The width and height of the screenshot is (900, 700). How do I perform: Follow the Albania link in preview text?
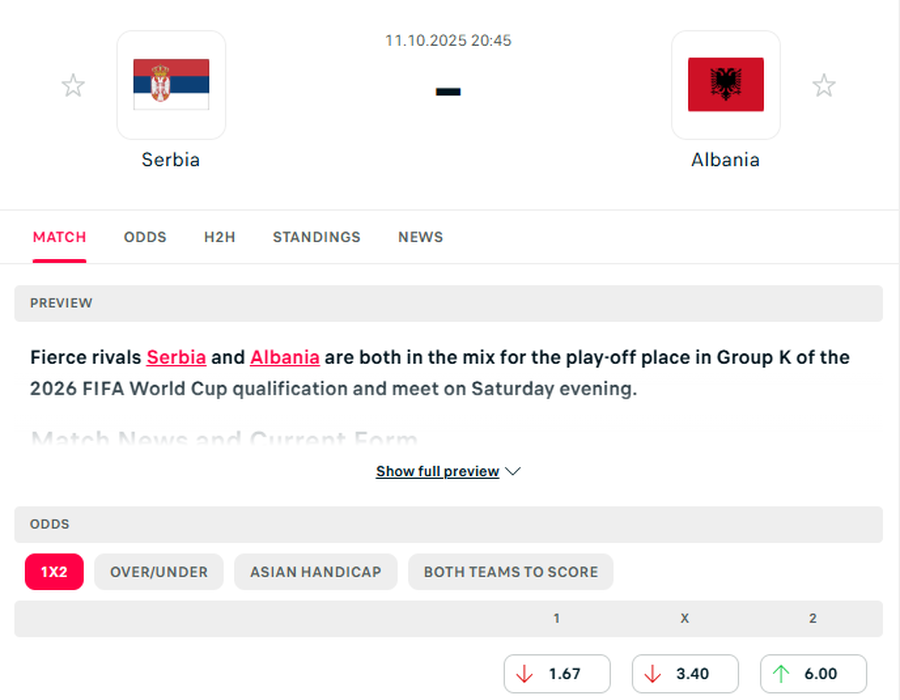coord(285,357)
